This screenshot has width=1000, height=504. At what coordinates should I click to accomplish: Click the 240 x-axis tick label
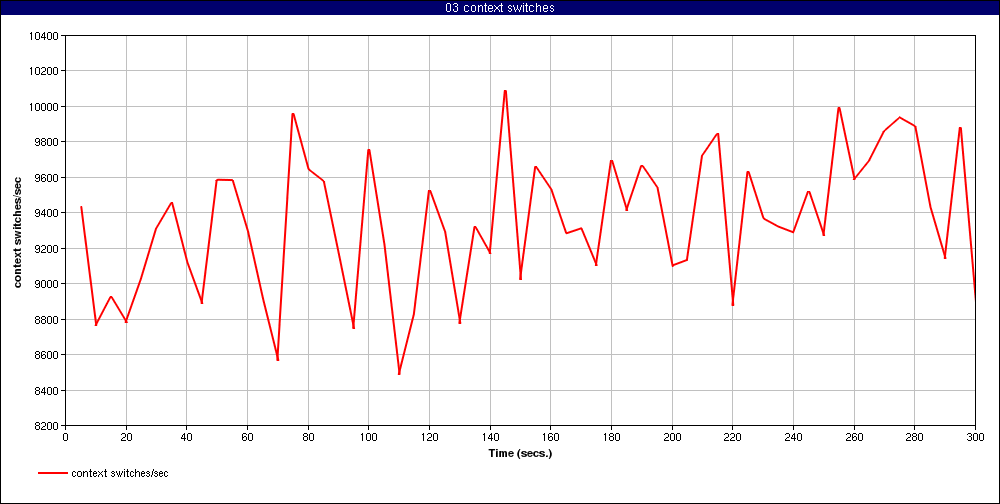tap(793, 436)
